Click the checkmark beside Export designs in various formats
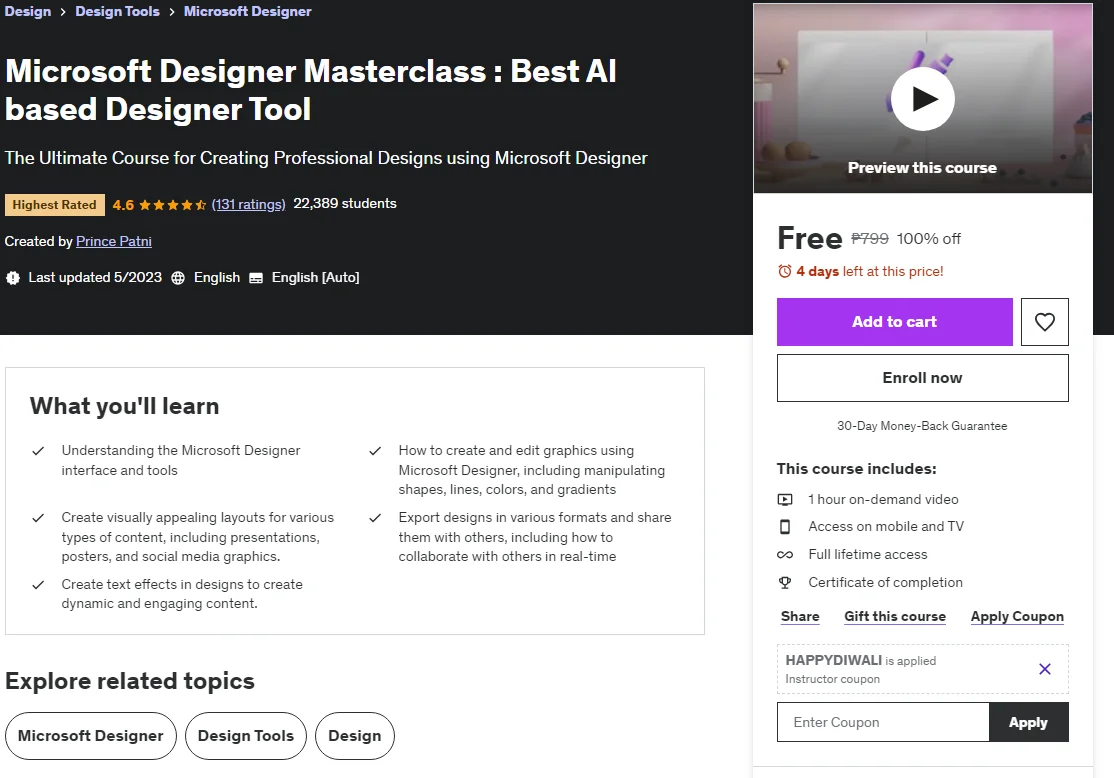The height and width of the screenshot is (778, 1114). click(x=375, y=518)
